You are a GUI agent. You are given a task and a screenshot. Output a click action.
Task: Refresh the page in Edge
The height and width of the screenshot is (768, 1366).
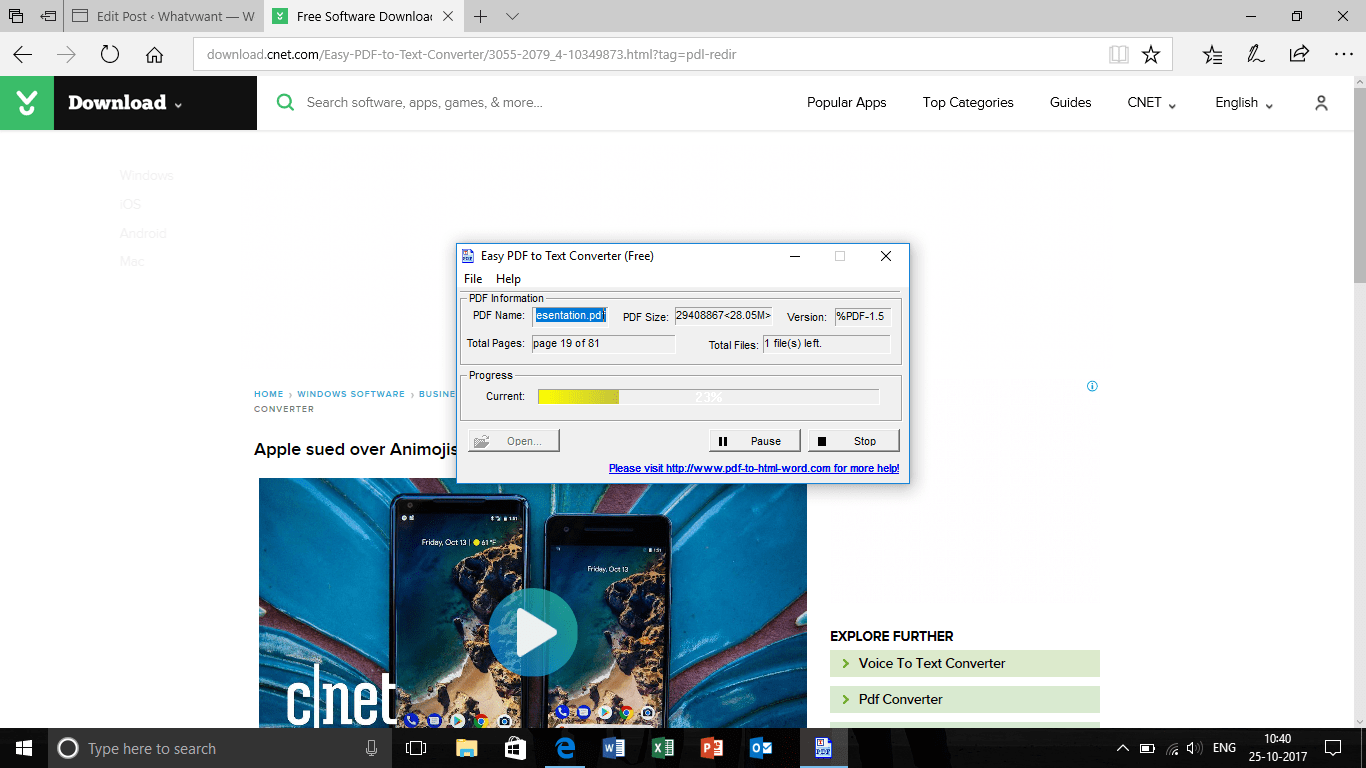click(x=110, y=55)
